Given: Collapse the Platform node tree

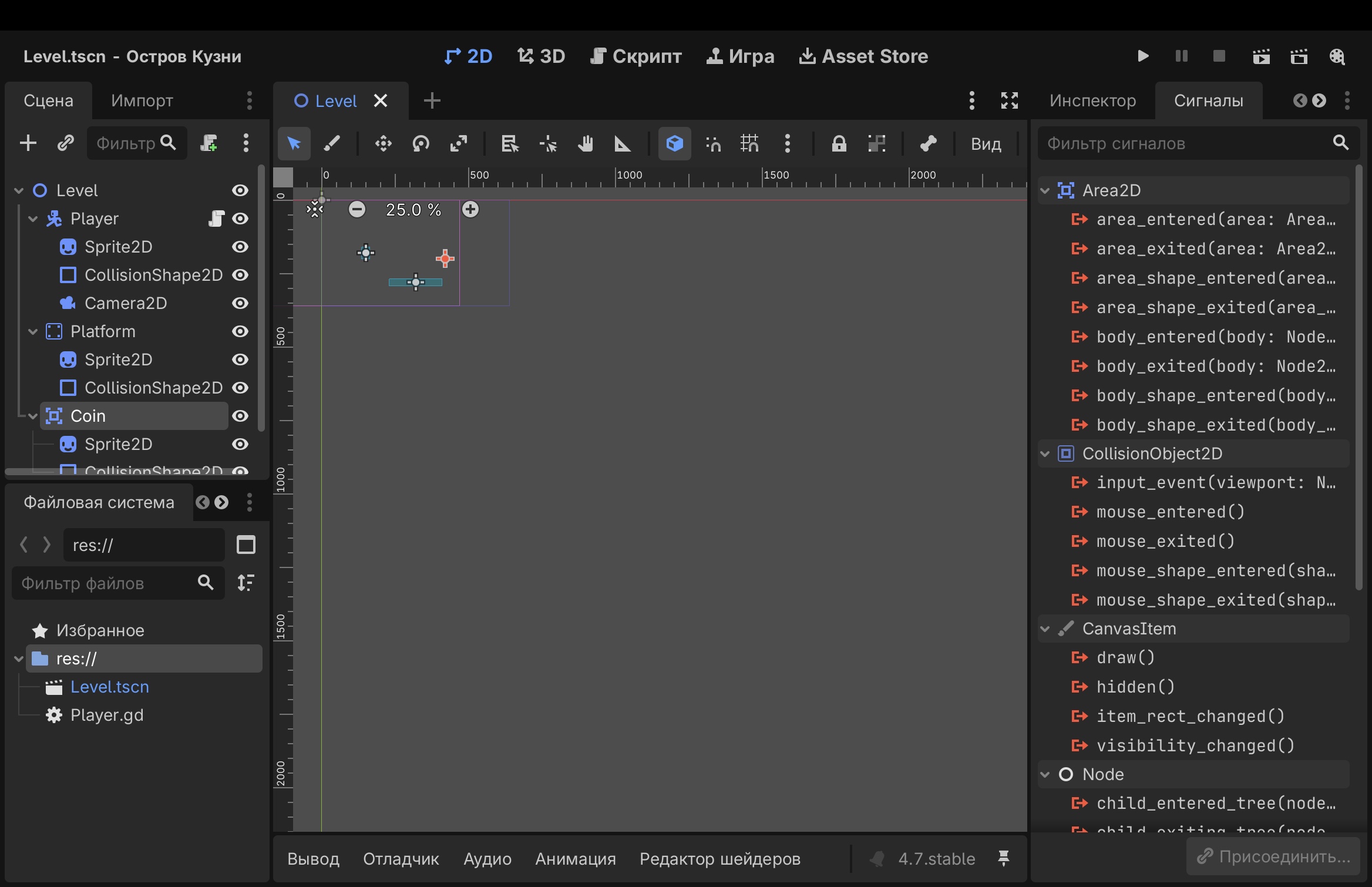Looking at the screenshot, I should click(x=33, y=332).
